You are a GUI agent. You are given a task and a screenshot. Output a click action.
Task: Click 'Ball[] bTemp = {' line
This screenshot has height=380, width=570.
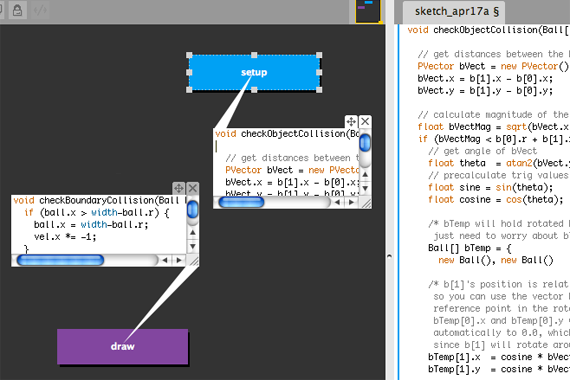click(x=470, y=248)
